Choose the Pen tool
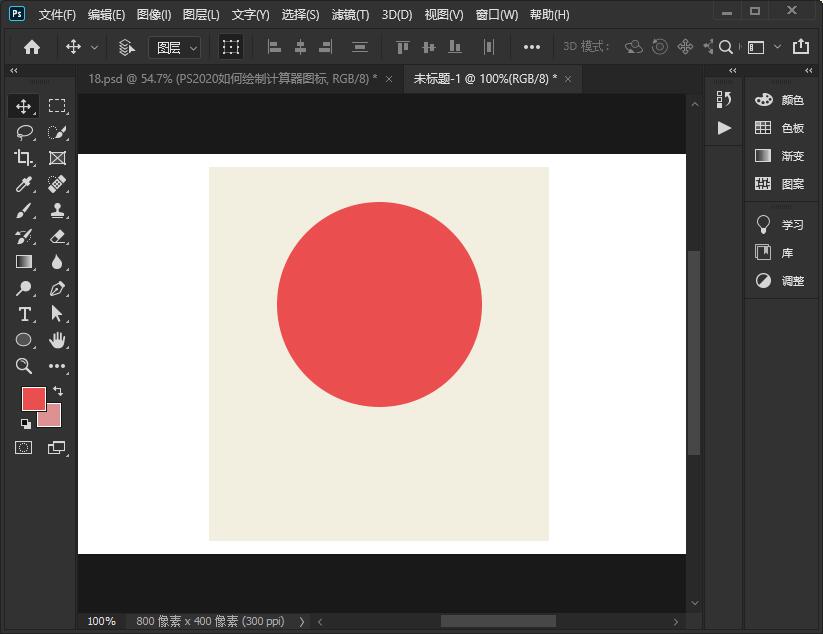This screenshot has height=634, width=823. click(x=57, y=288)
